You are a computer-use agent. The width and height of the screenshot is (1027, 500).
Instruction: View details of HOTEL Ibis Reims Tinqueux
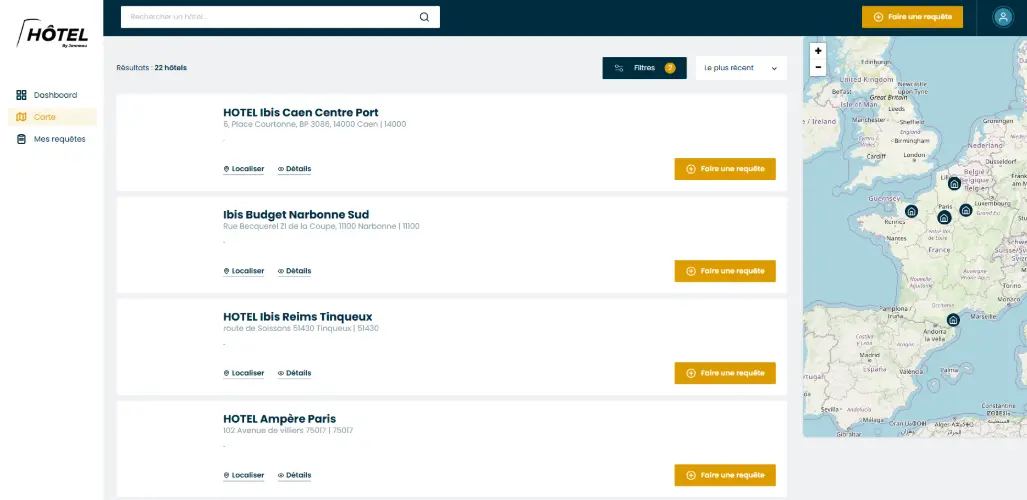[294, 373]
